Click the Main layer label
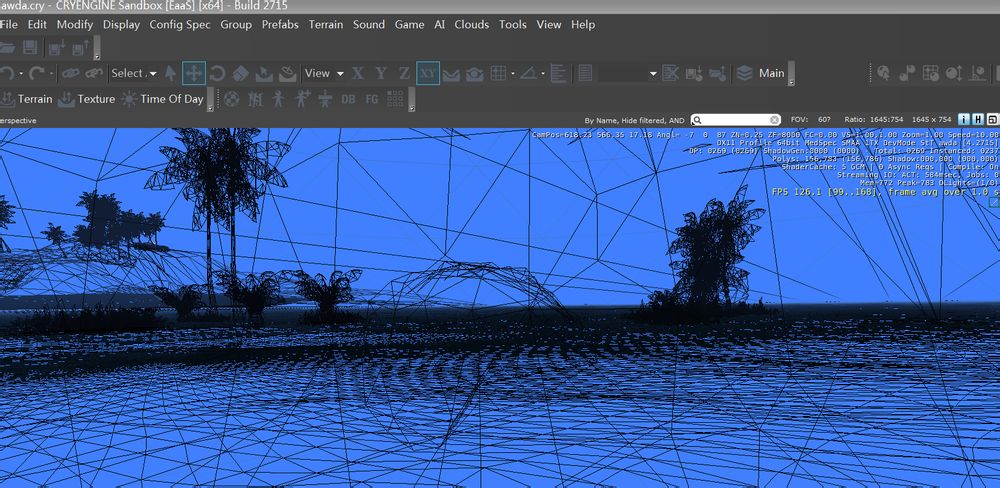Viewport: 1000px width, 488px height. click(x=771, y=73)
